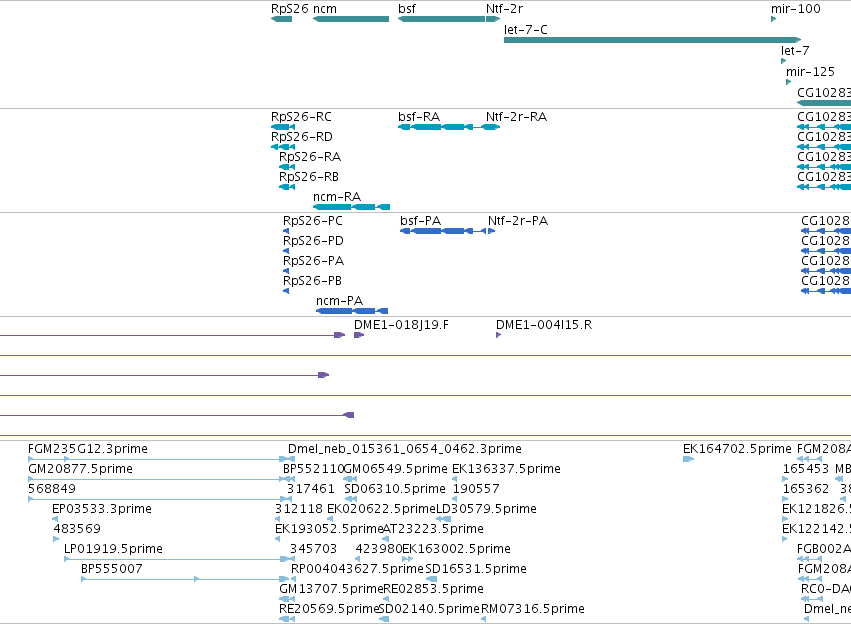The image size is (851, 624).
Task: Select the DME1-004I15.R BAC end label
Action: 544,325
